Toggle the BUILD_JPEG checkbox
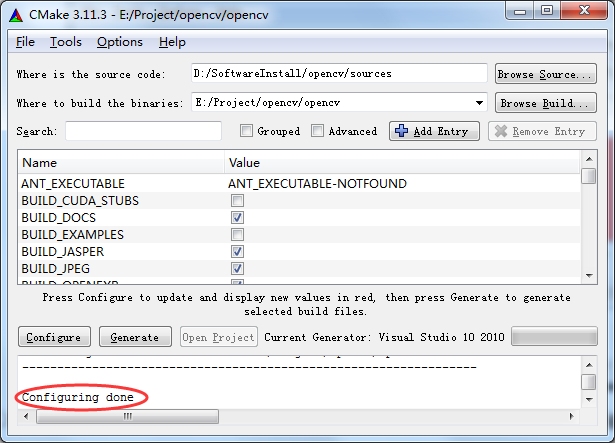615x443 pixels. coord(238,269)
